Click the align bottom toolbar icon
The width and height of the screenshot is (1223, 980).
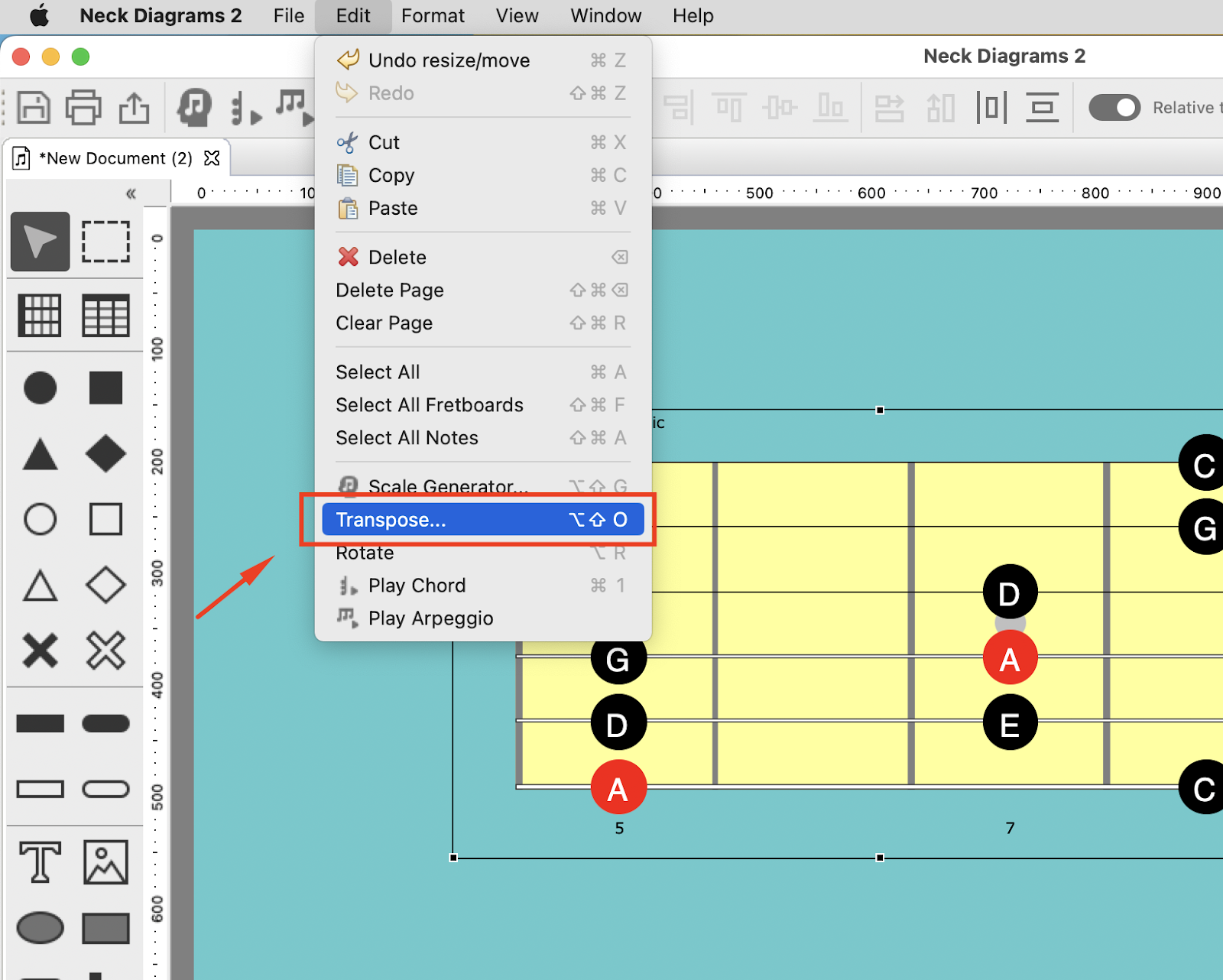[829, 108]
